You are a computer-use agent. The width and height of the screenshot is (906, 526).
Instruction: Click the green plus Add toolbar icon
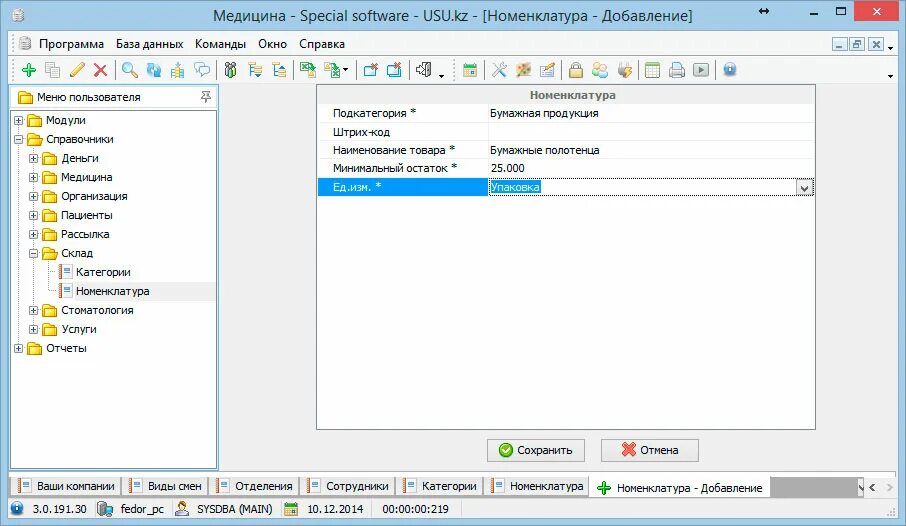(x=28, y=71)
